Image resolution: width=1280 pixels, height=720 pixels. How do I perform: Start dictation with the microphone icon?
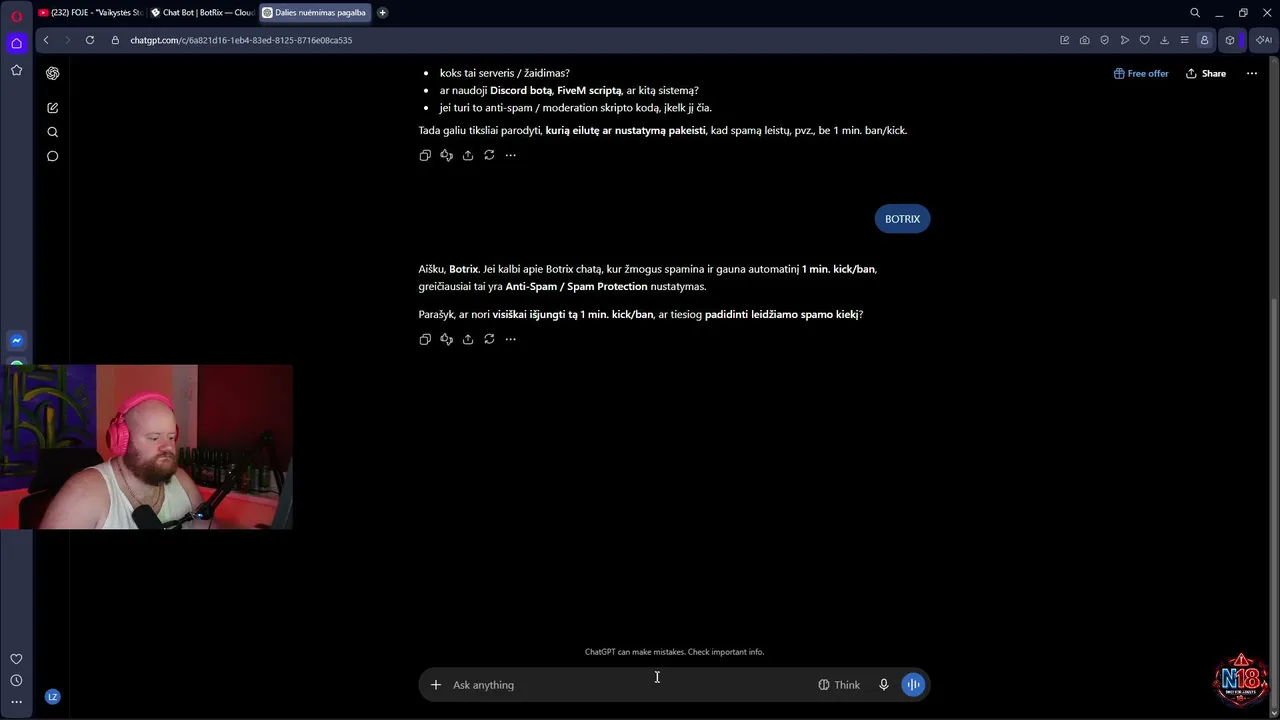[884, 685]
